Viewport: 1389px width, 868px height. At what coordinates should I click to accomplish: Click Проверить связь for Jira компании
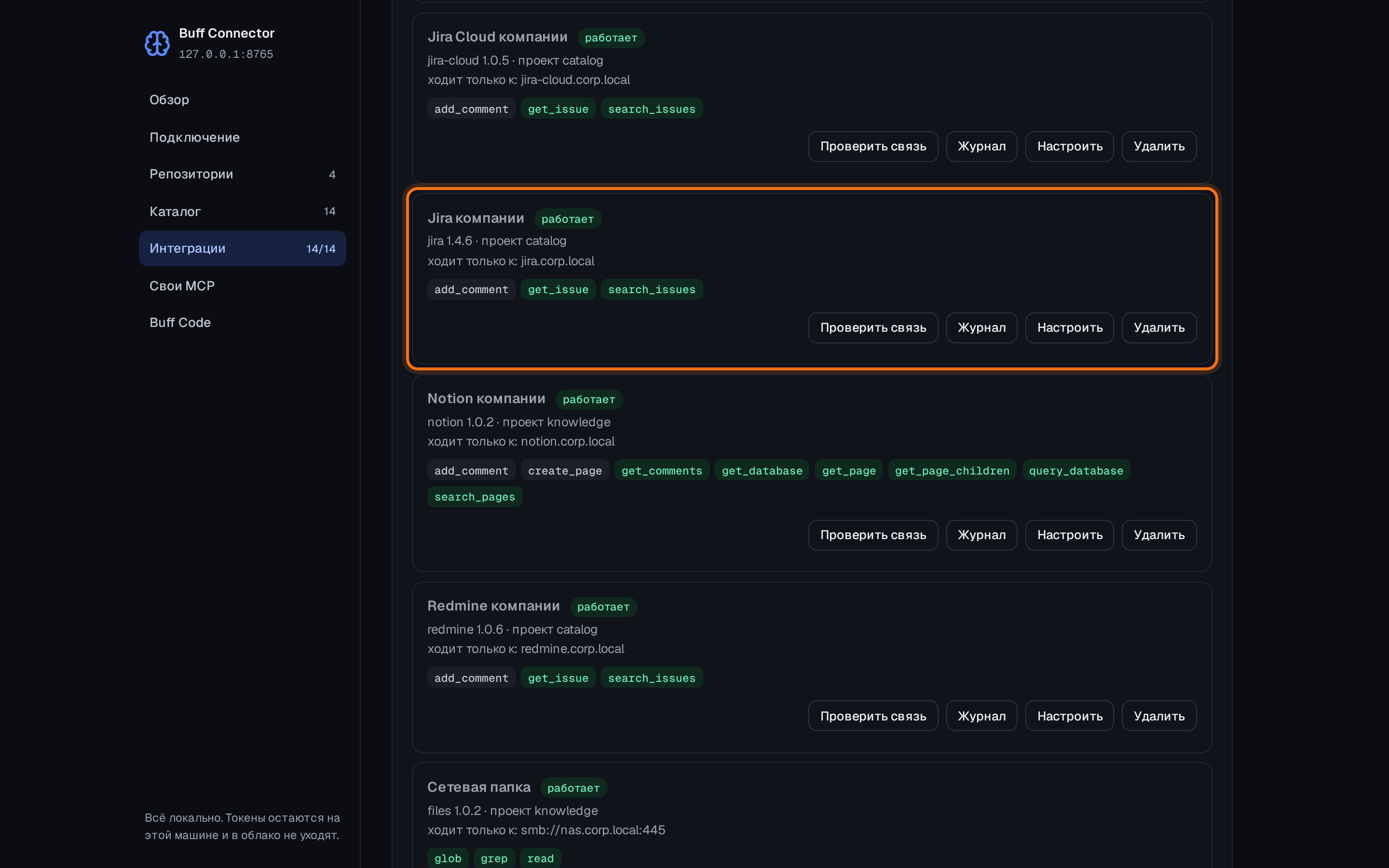coord(873,328)
